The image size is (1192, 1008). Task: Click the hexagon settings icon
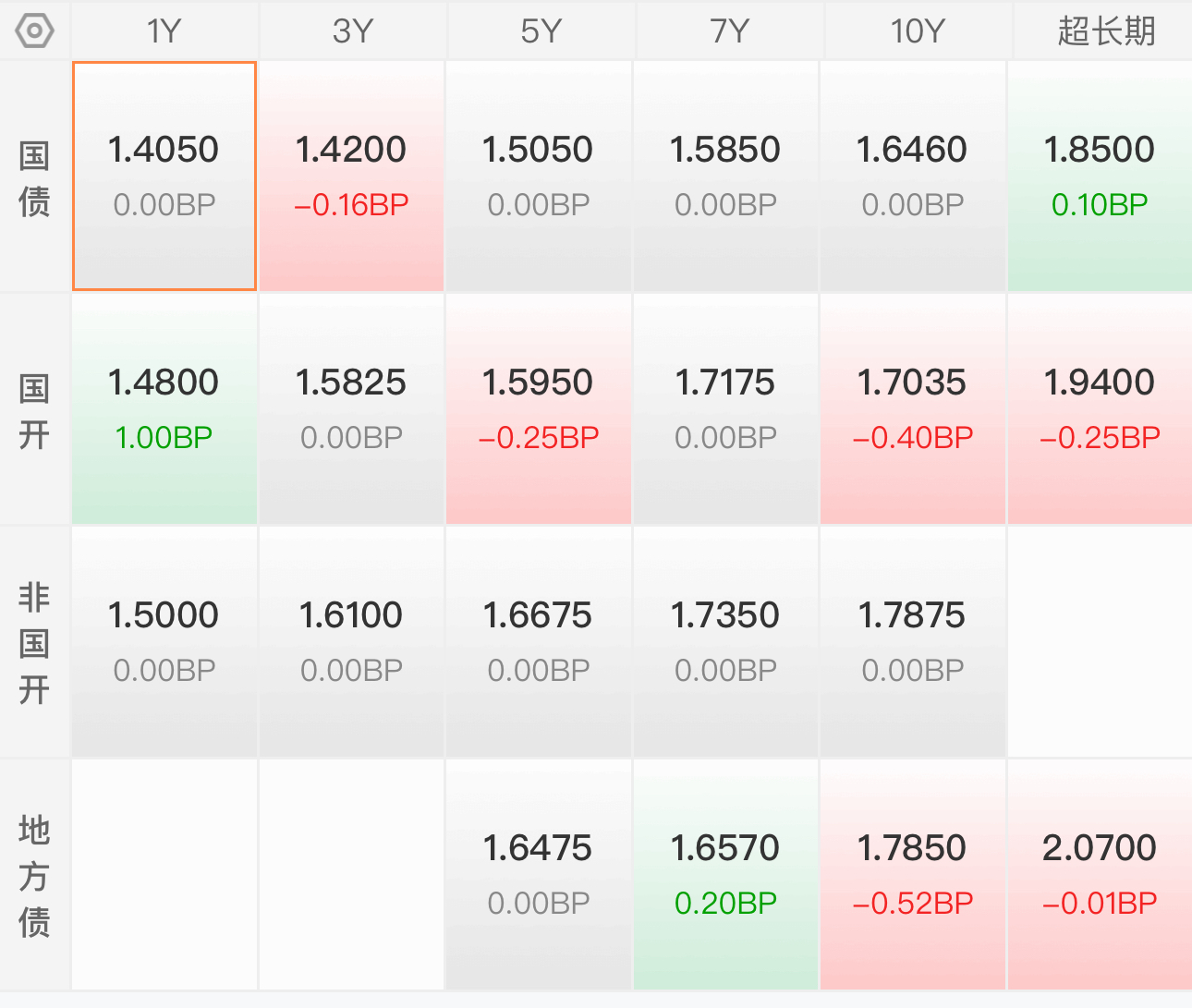35,30
